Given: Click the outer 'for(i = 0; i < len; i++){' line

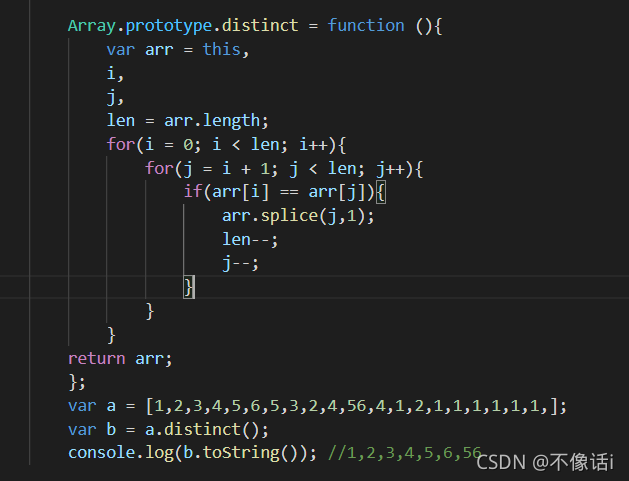Looking at the screenshot, I should (x=226, y=144).
